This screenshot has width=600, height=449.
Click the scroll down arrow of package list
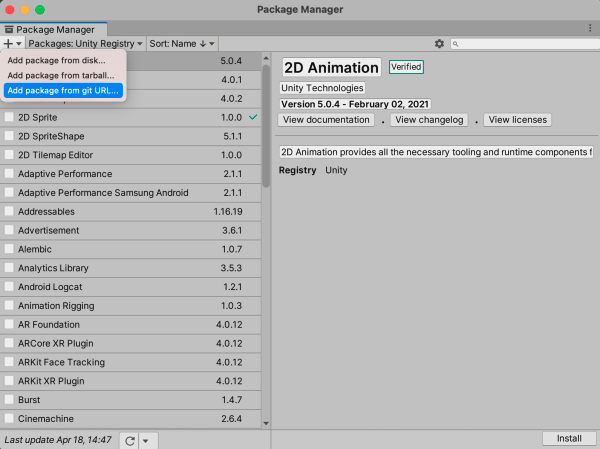click(266, 423)
